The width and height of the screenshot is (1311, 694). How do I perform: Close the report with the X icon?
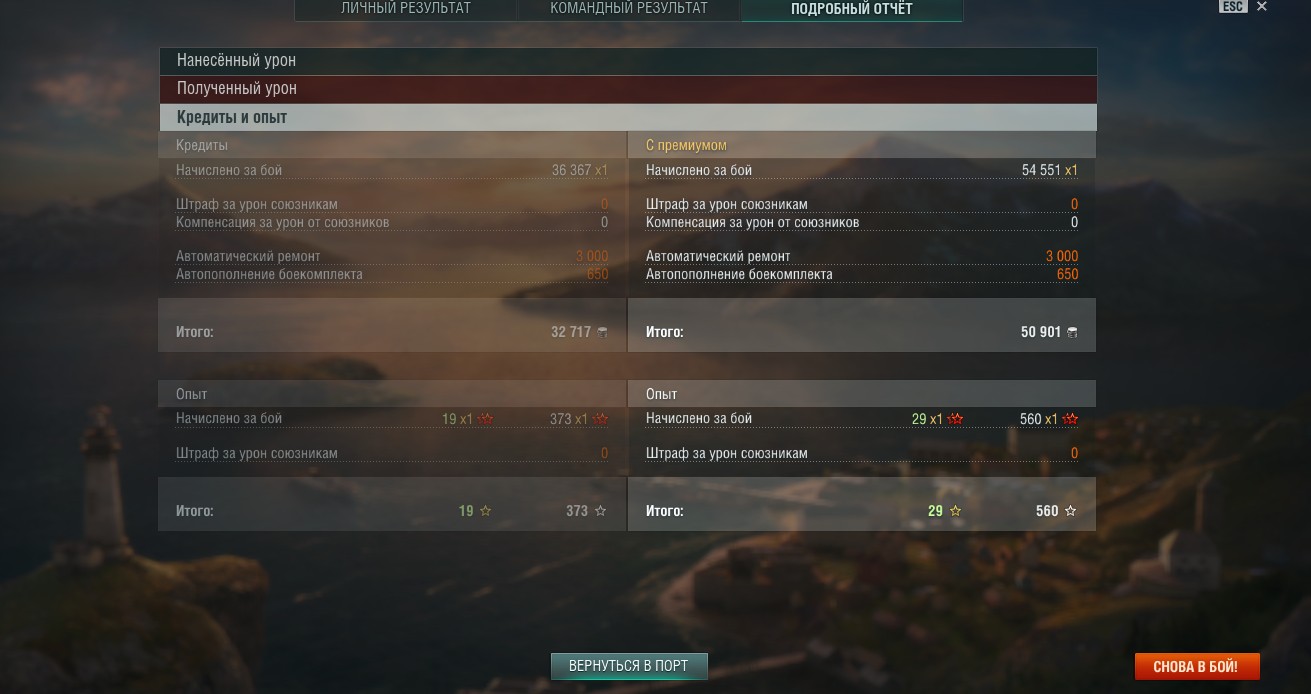1262,7
